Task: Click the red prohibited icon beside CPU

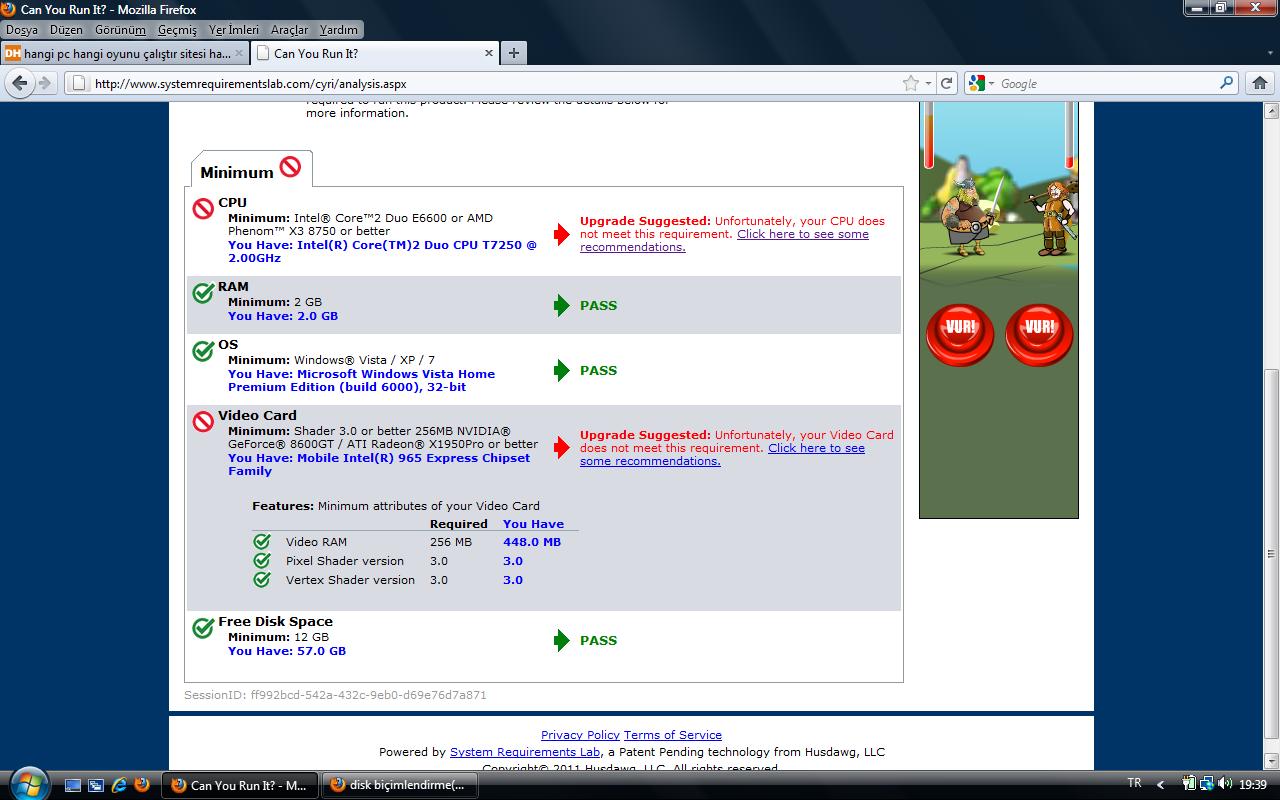Action: point(203,208)
